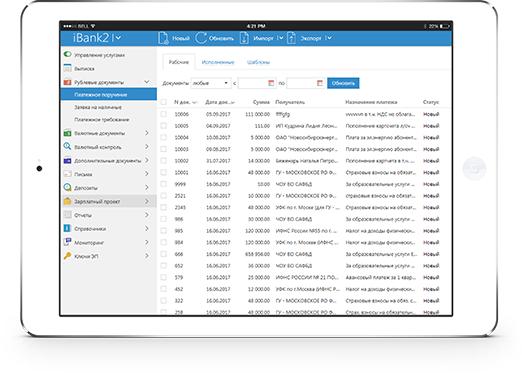Click Дополнительные документы sidebar icon
Viewport: 522px width, 373px height.
[x=67, y=160]
